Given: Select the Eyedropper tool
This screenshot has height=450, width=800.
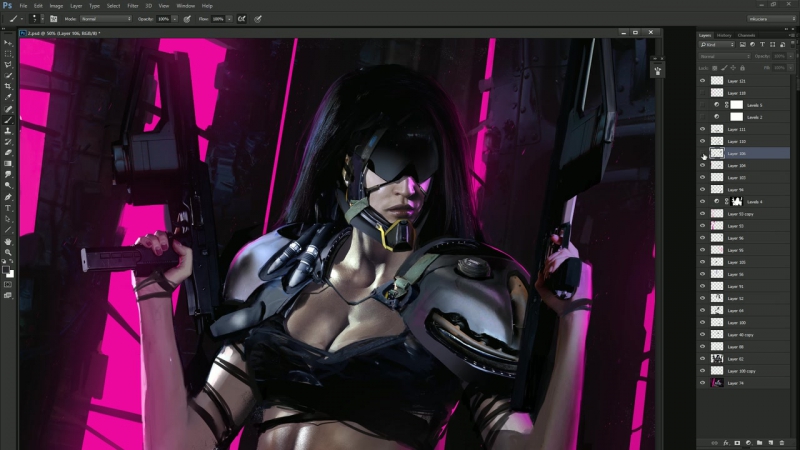Looking at the screenshot, I should pos(8,97).
